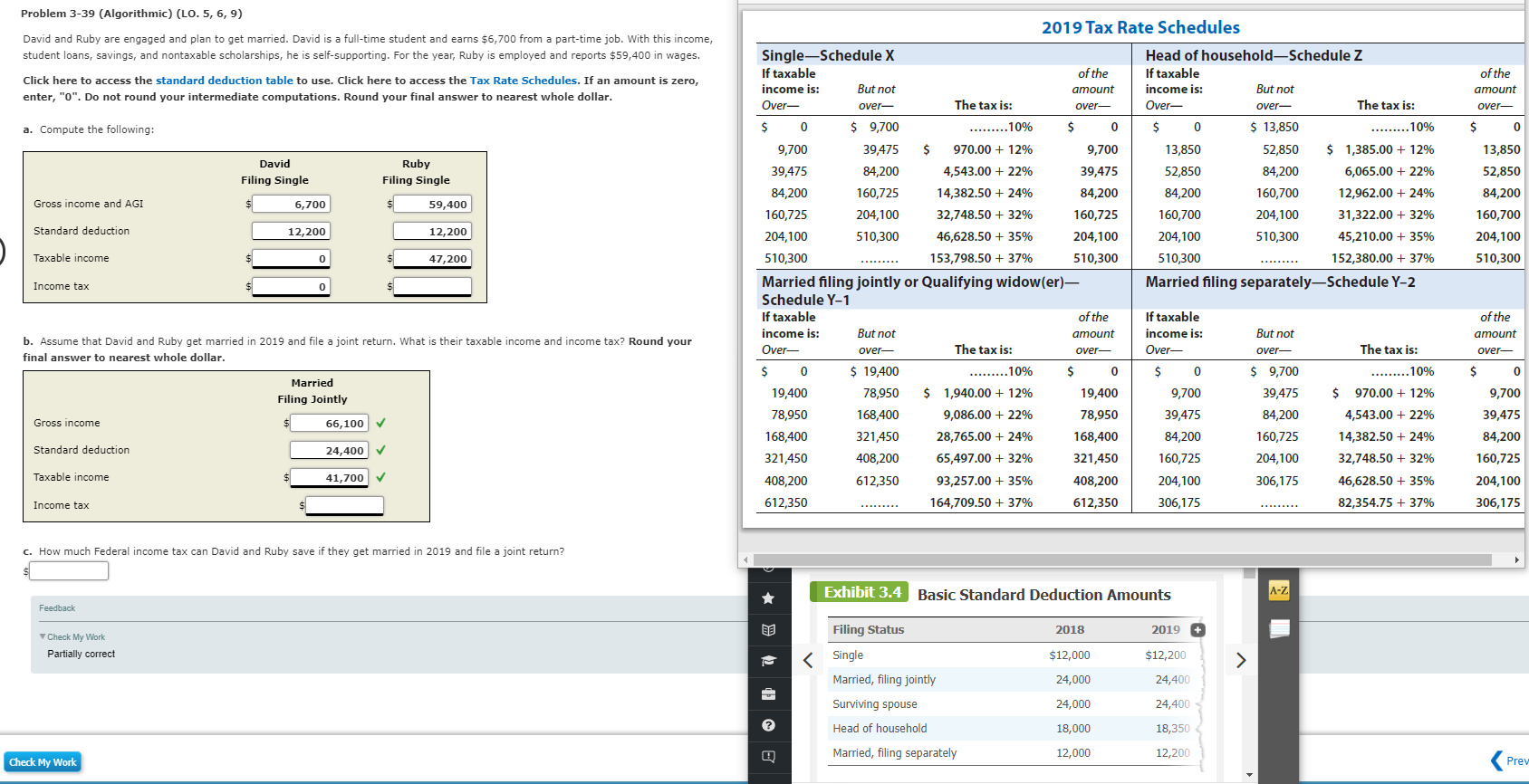Expand exhibit table with plus icon

tap(1197, 630)
